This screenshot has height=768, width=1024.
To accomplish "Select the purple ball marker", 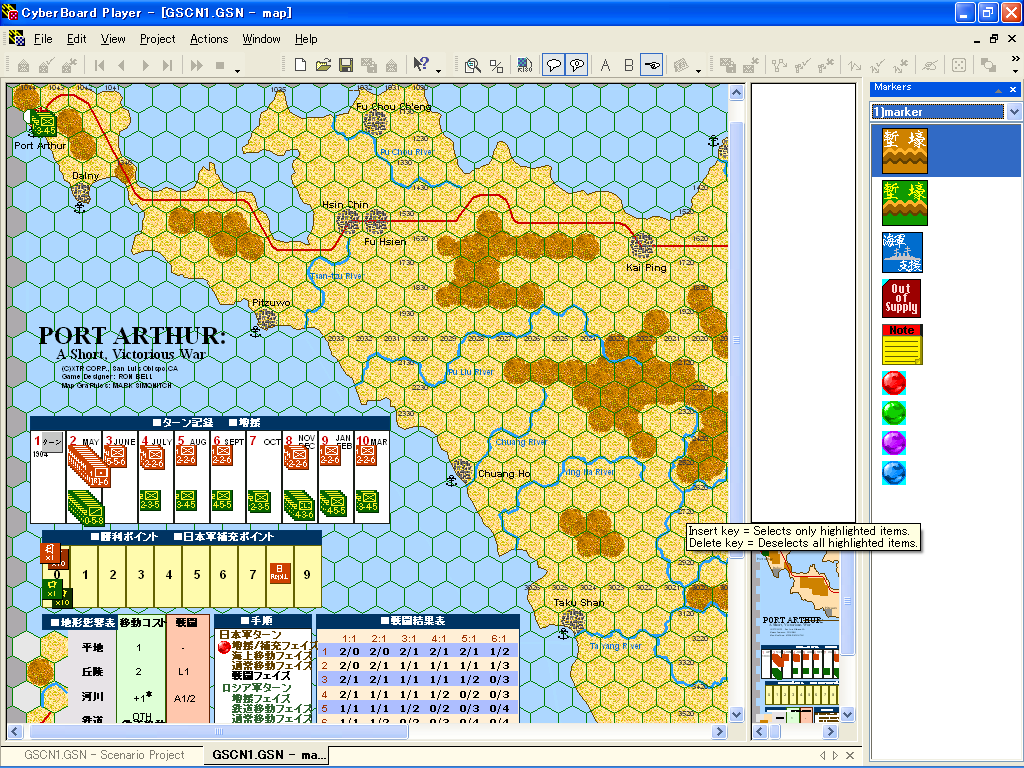I will pyautogui.click(x=893, y=443).
